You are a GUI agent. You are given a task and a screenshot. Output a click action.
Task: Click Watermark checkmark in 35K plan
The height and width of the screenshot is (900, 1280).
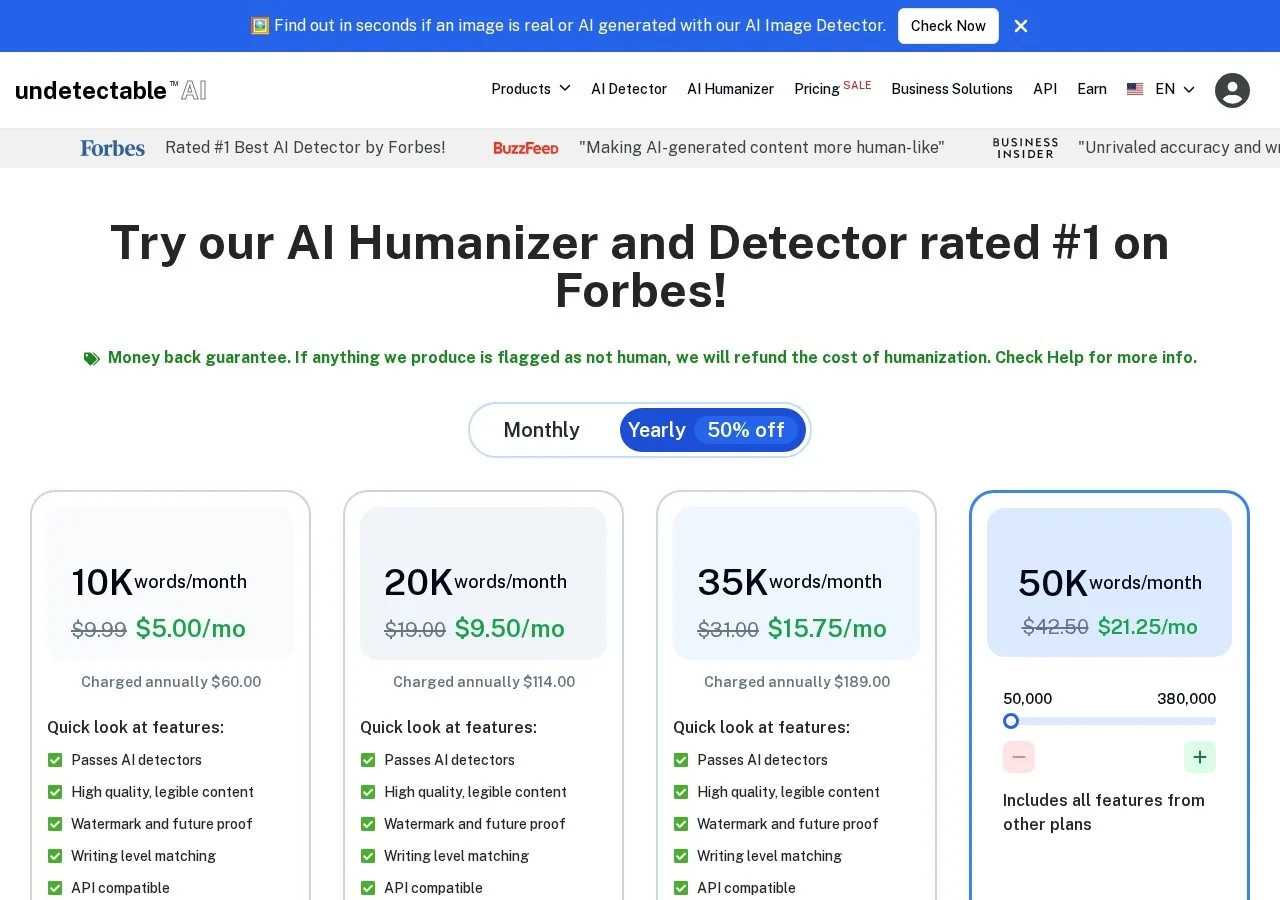point(681,824)
